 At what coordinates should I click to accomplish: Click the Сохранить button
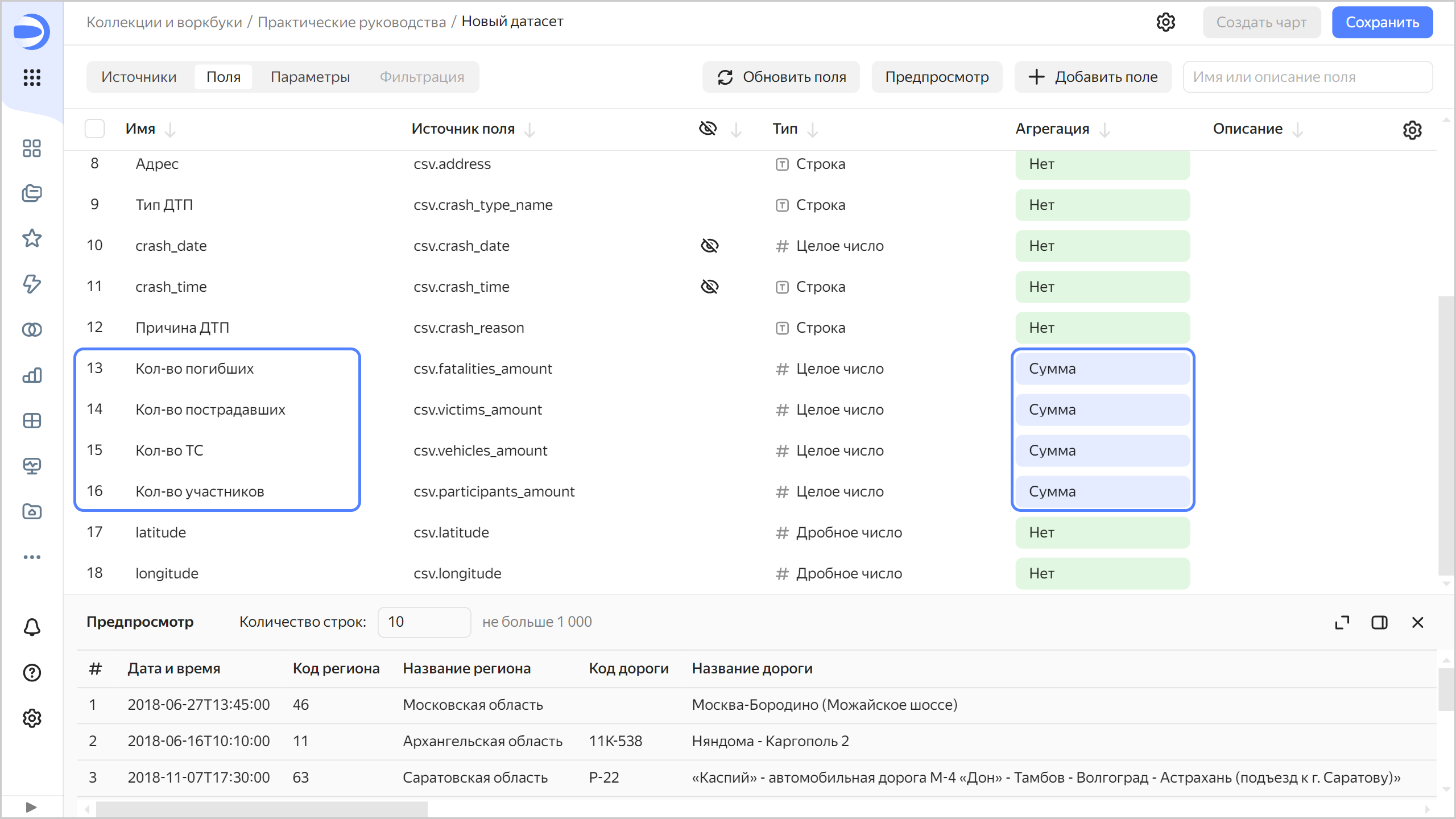tap(1381, 22)
